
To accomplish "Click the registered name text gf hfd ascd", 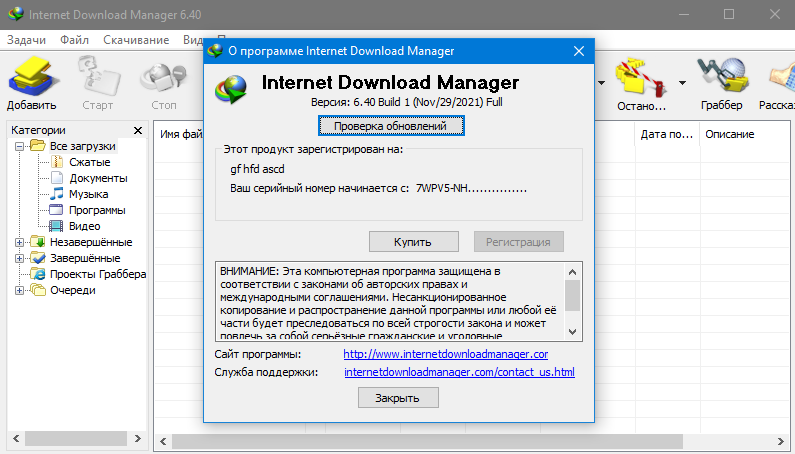I will coord(257,169).
